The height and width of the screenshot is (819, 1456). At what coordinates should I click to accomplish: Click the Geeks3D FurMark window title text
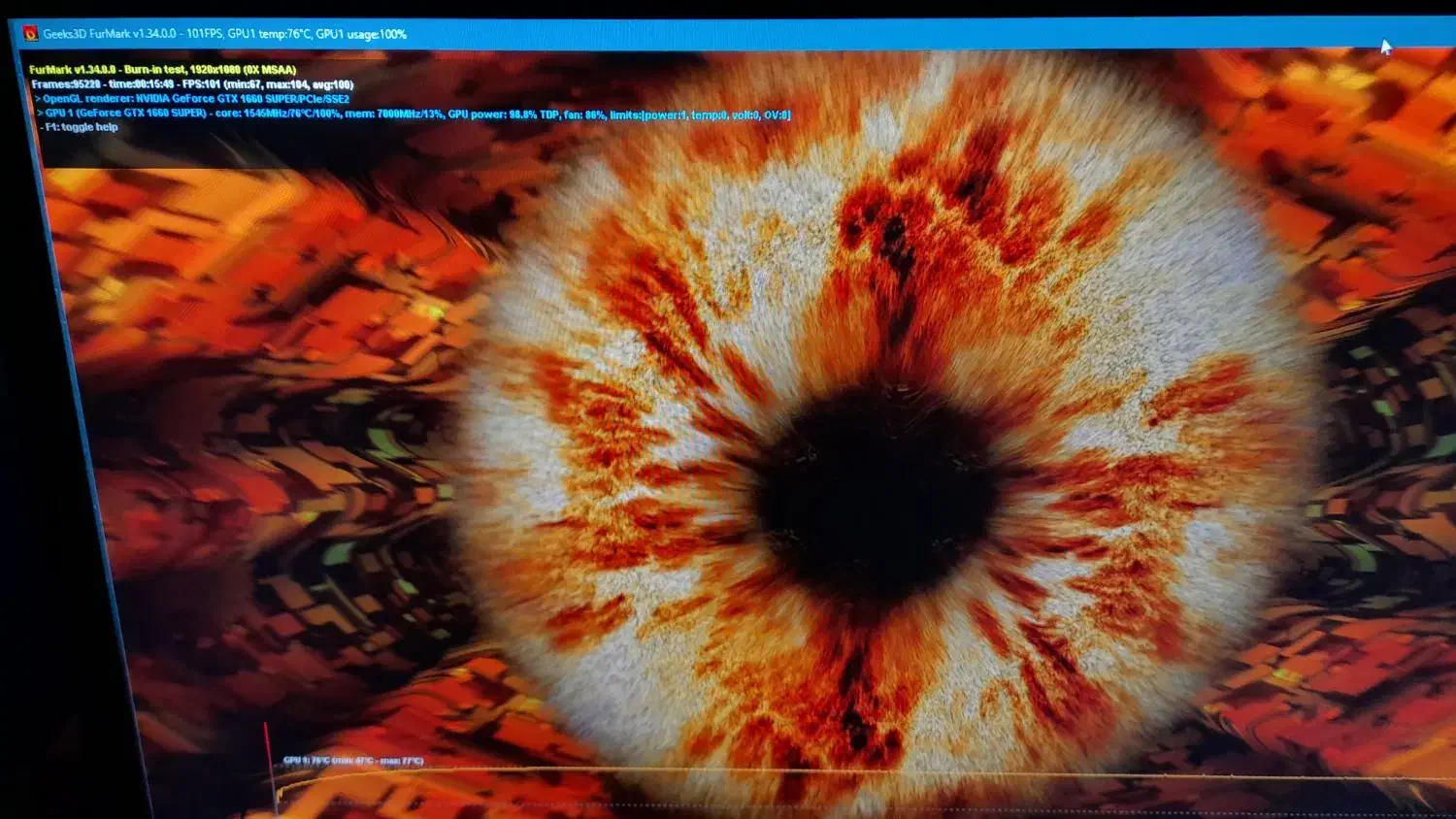[109, 34]
